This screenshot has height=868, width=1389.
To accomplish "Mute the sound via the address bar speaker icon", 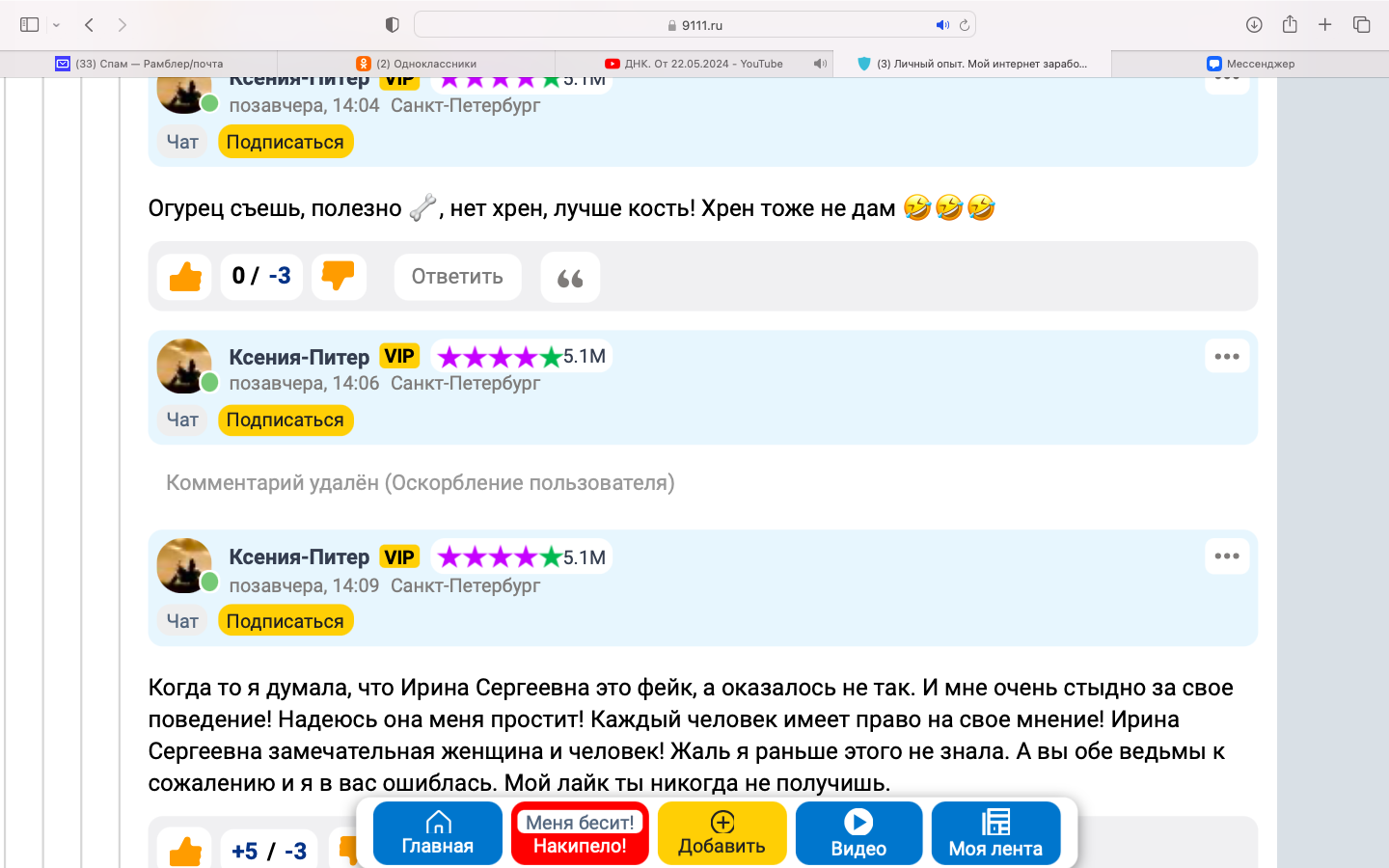I will point(941,25).
